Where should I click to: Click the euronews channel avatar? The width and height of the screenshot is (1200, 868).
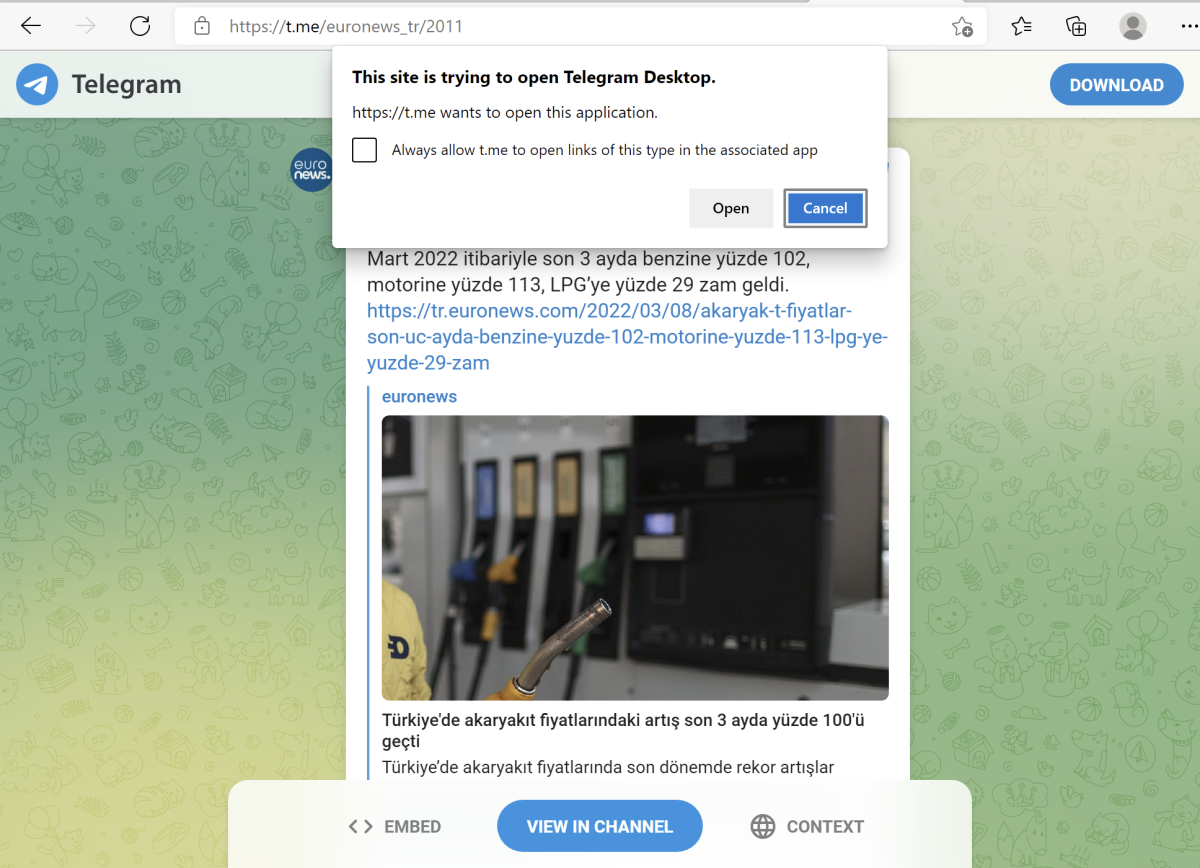pos(310,171)
